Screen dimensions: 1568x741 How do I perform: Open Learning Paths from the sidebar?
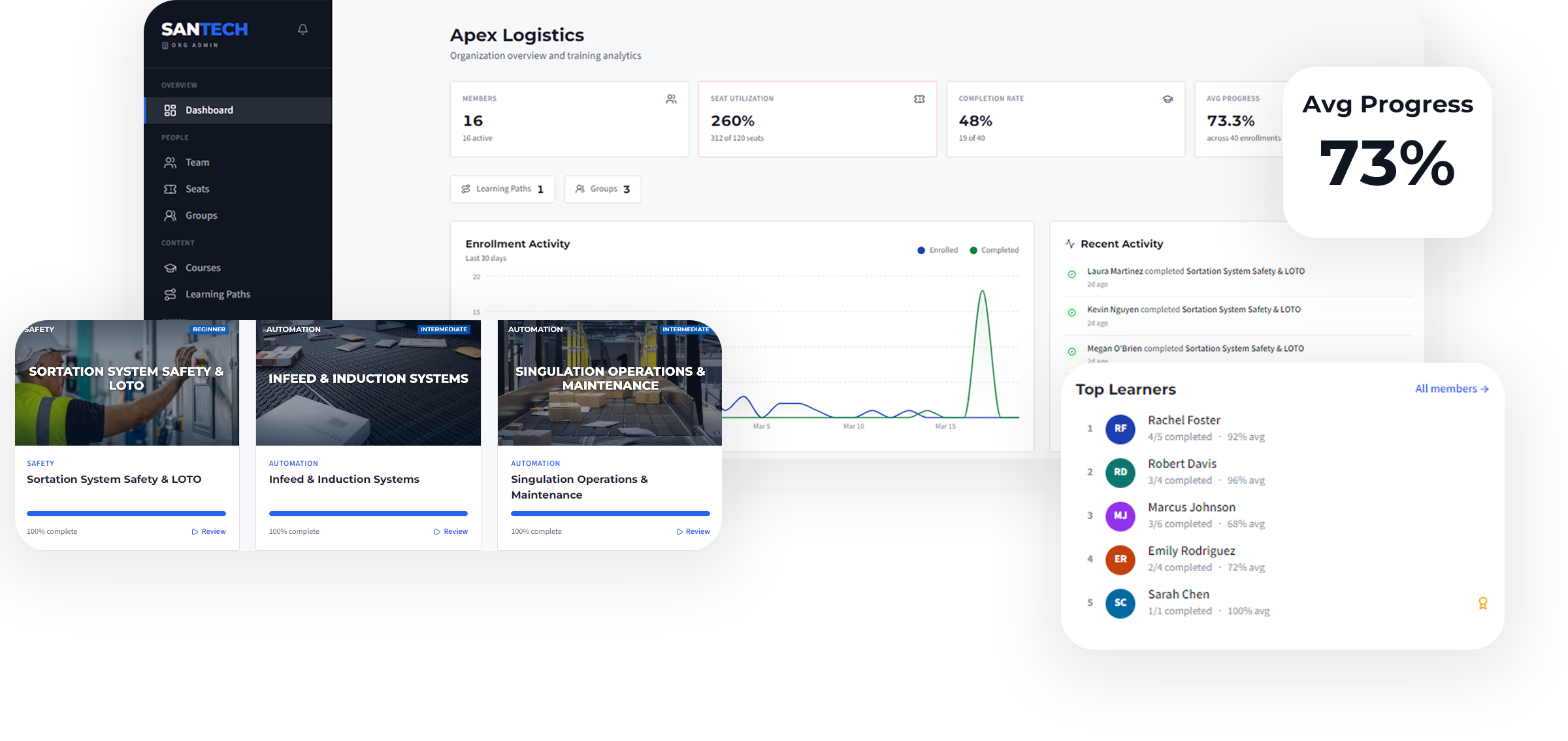tap(218, 295)
